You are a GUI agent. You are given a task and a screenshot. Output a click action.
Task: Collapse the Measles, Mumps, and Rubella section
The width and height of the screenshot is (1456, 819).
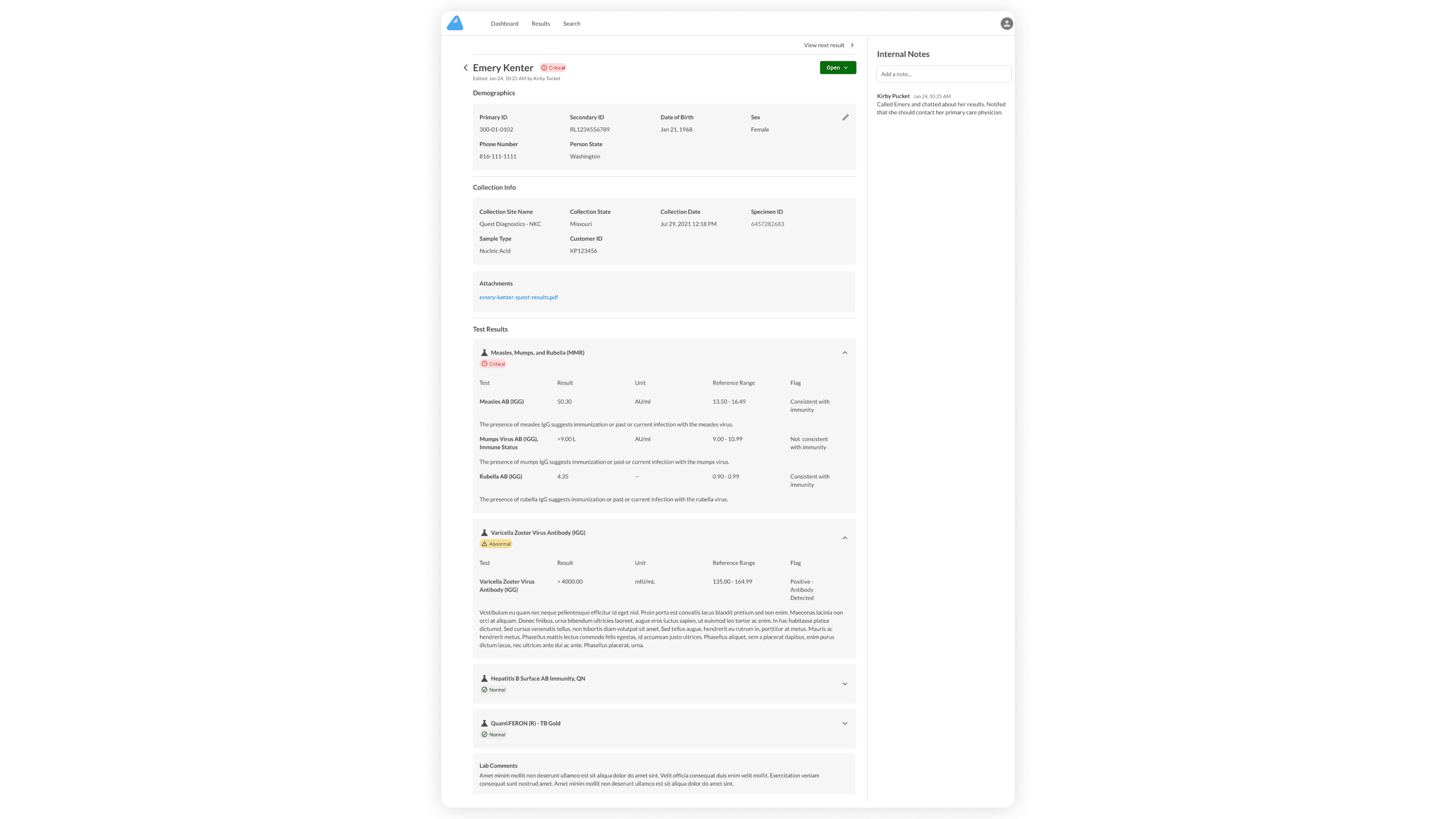(845, 352)
